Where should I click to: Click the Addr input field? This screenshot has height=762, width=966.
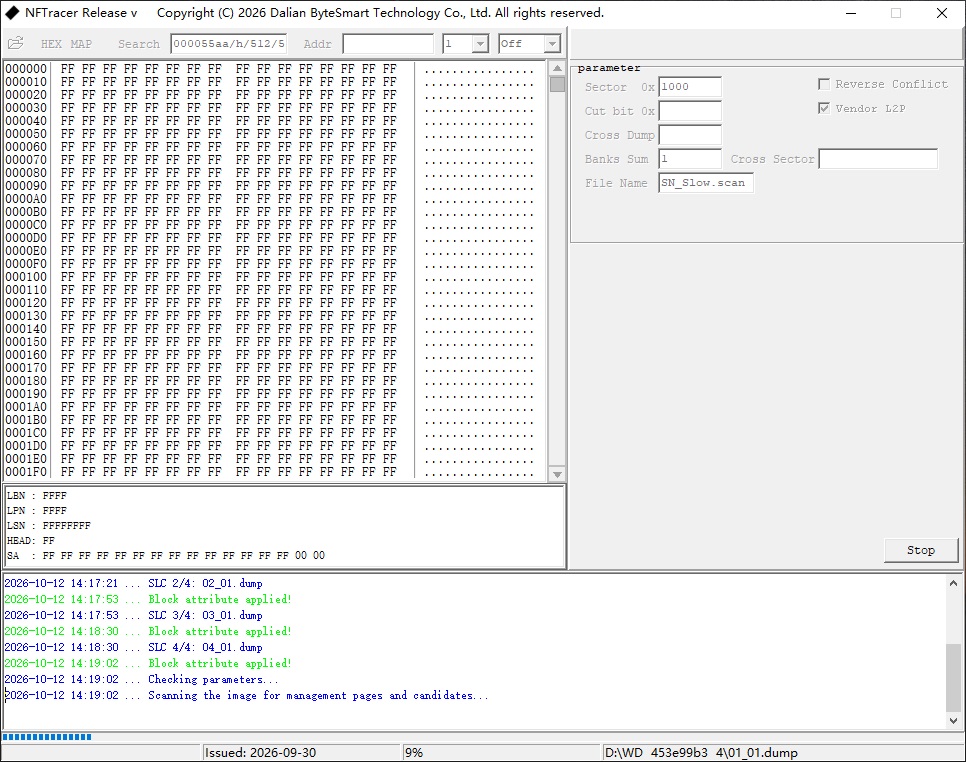pyautogui.click(x=388, y=44)
